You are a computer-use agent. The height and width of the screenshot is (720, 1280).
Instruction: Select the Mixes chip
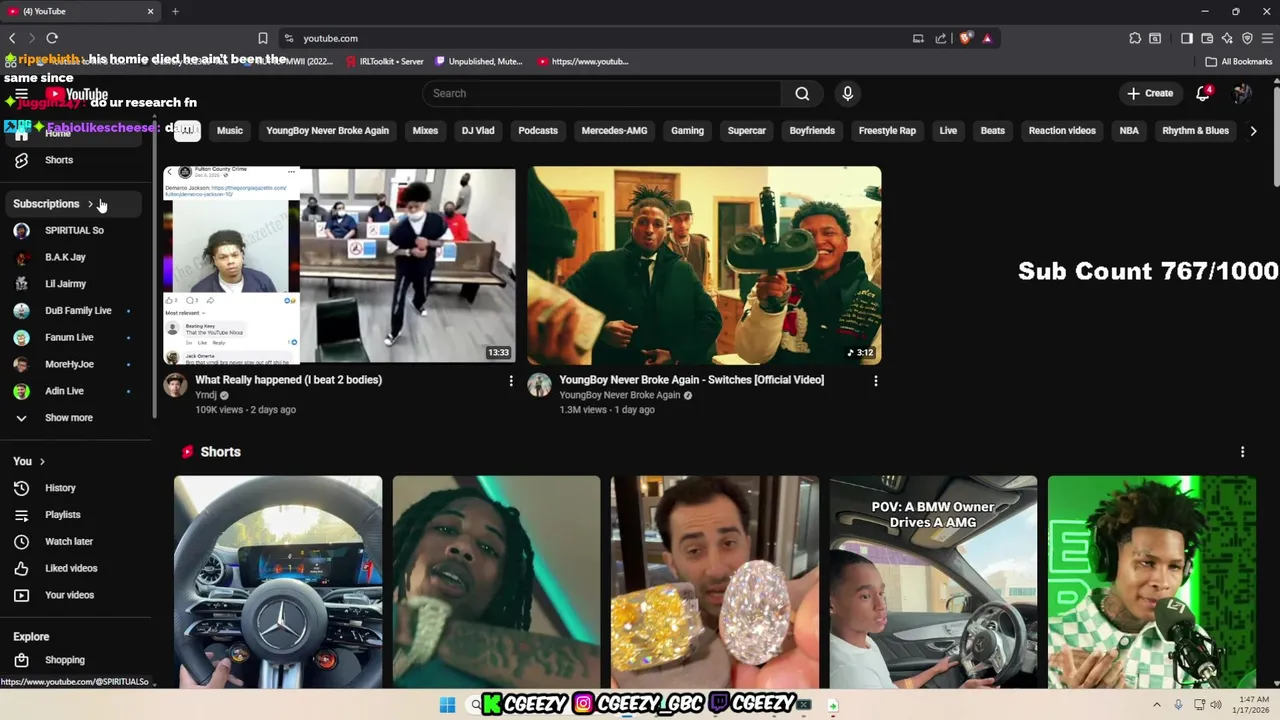(425, 130)
